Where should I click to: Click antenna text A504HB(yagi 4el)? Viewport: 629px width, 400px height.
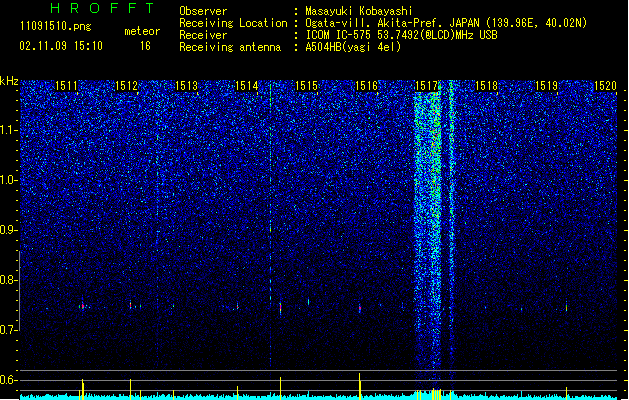coord(353,47)
